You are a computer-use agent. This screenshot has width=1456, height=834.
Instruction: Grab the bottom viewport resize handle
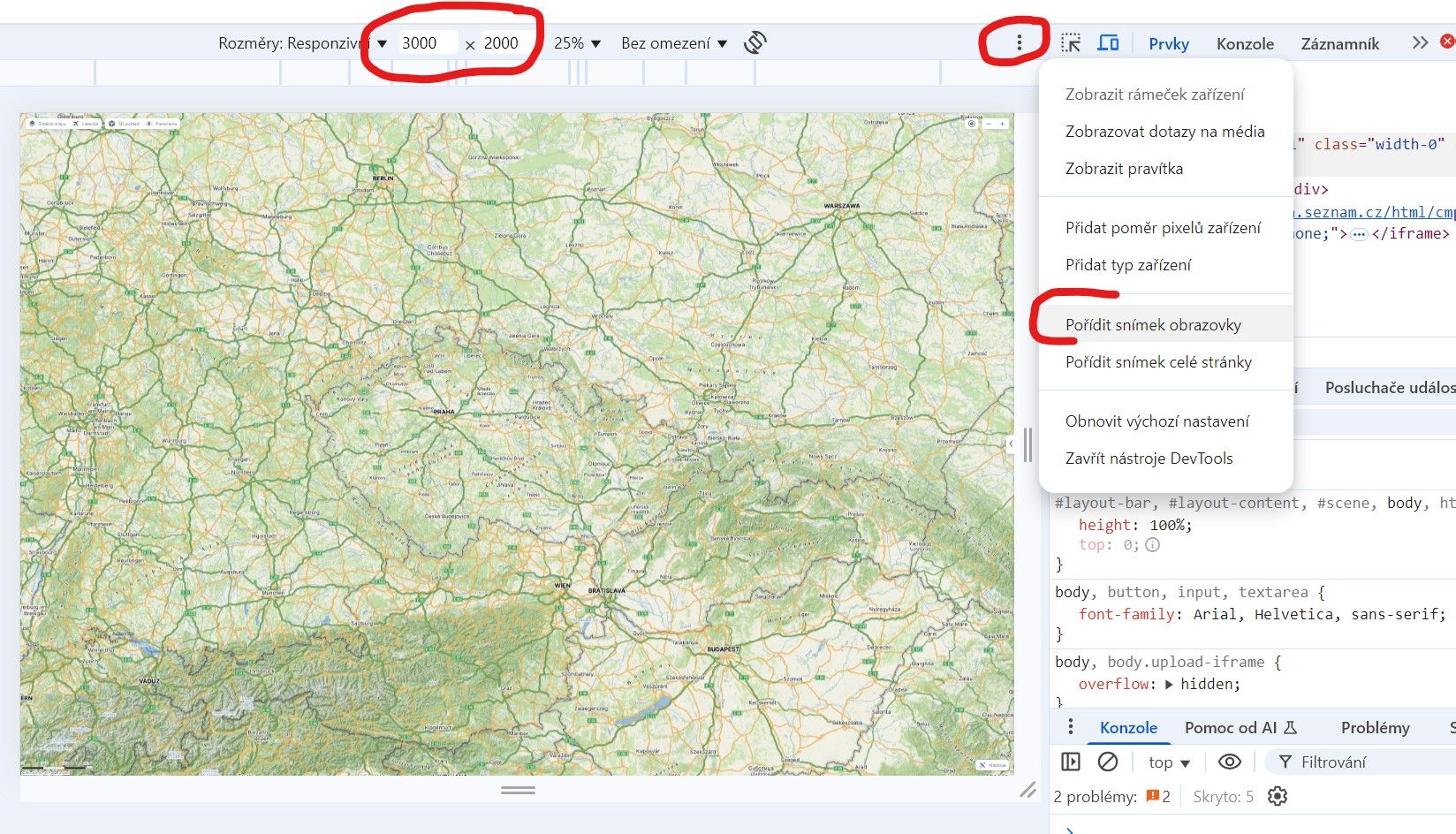(518, 790)
